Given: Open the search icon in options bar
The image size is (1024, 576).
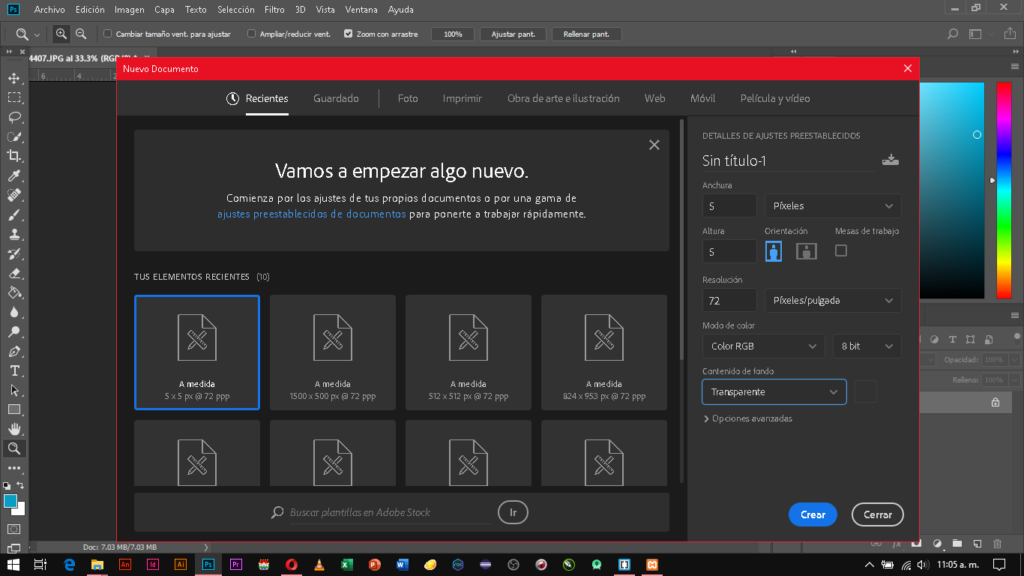Looking at the screenshot, I should click(x=952, y=34).
